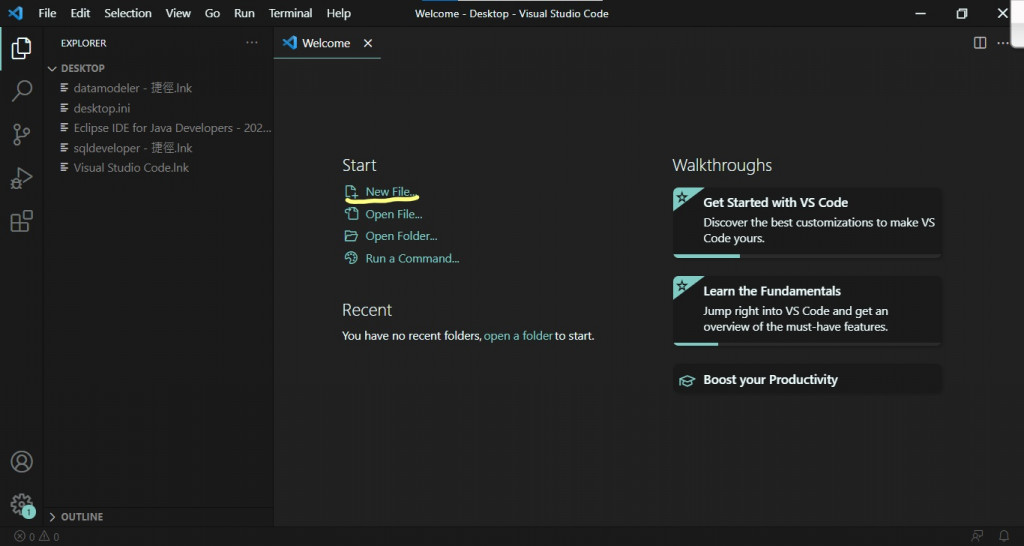
Task: Open the Edit menu
Action: tap(80, 13)
